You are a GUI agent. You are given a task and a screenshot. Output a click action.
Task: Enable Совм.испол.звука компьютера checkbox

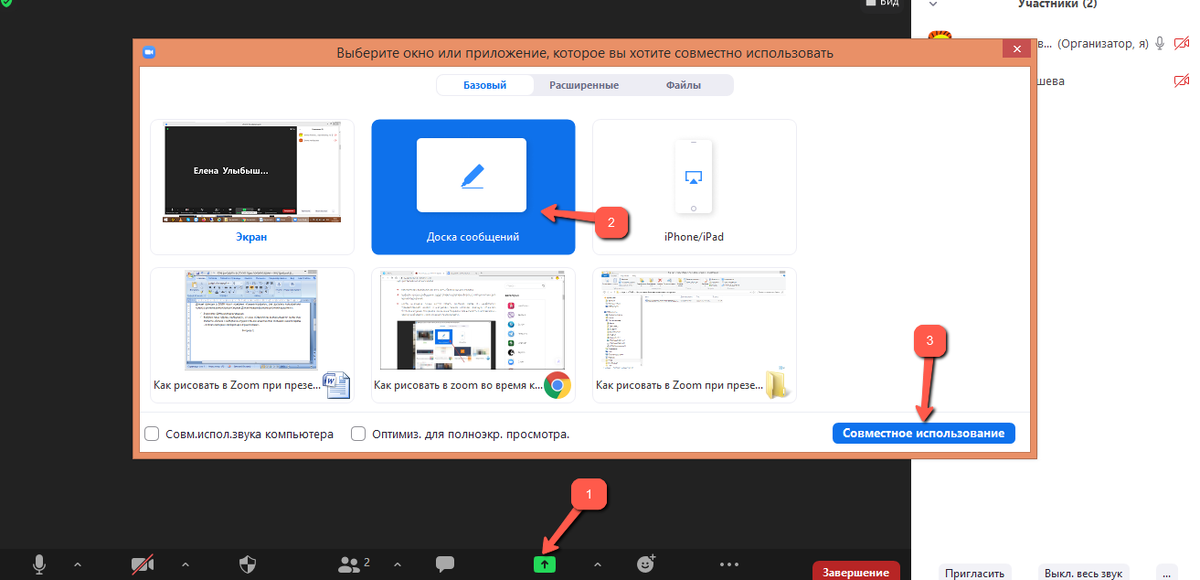pyautogui.click(x=152, y=434)
